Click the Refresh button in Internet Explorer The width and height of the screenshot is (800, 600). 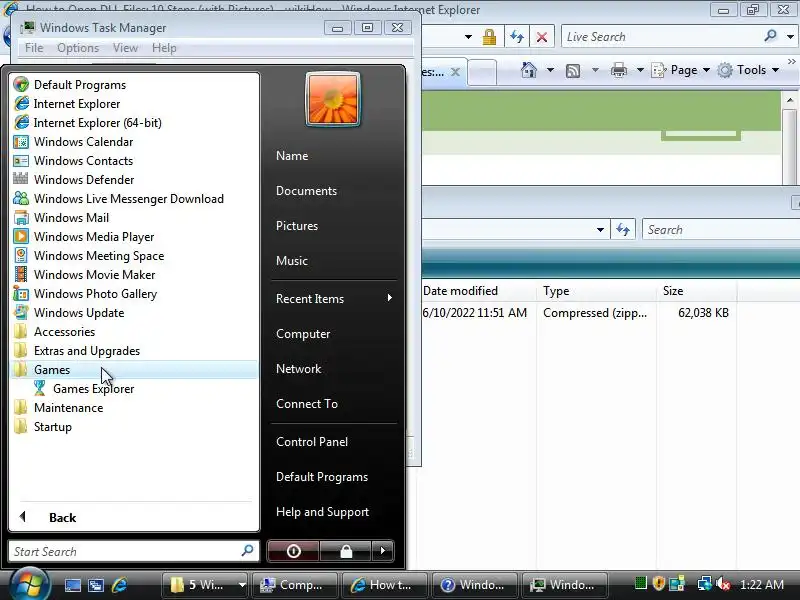point(517,37)
